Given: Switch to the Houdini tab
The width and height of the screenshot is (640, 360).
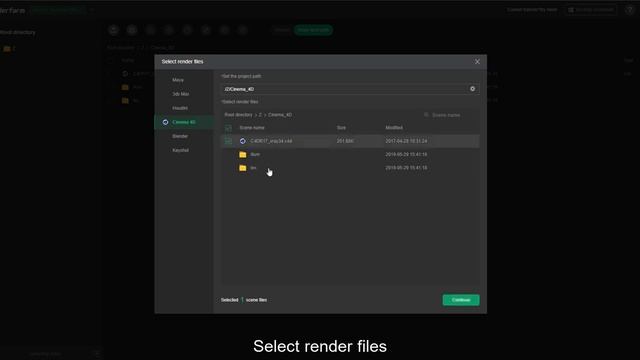Looking at the screenshot, I should coord(180,108).
